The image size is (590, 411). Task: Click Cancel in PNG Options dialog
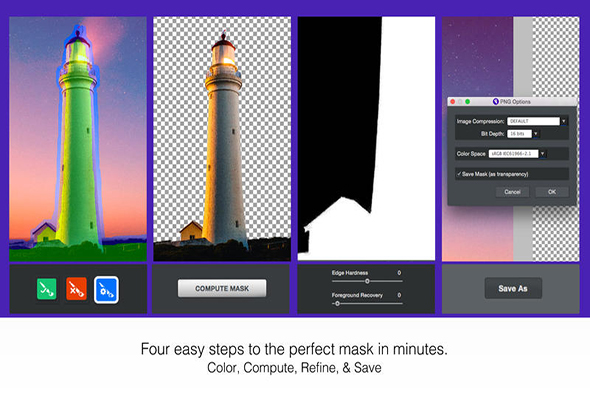tap(512, 192)
